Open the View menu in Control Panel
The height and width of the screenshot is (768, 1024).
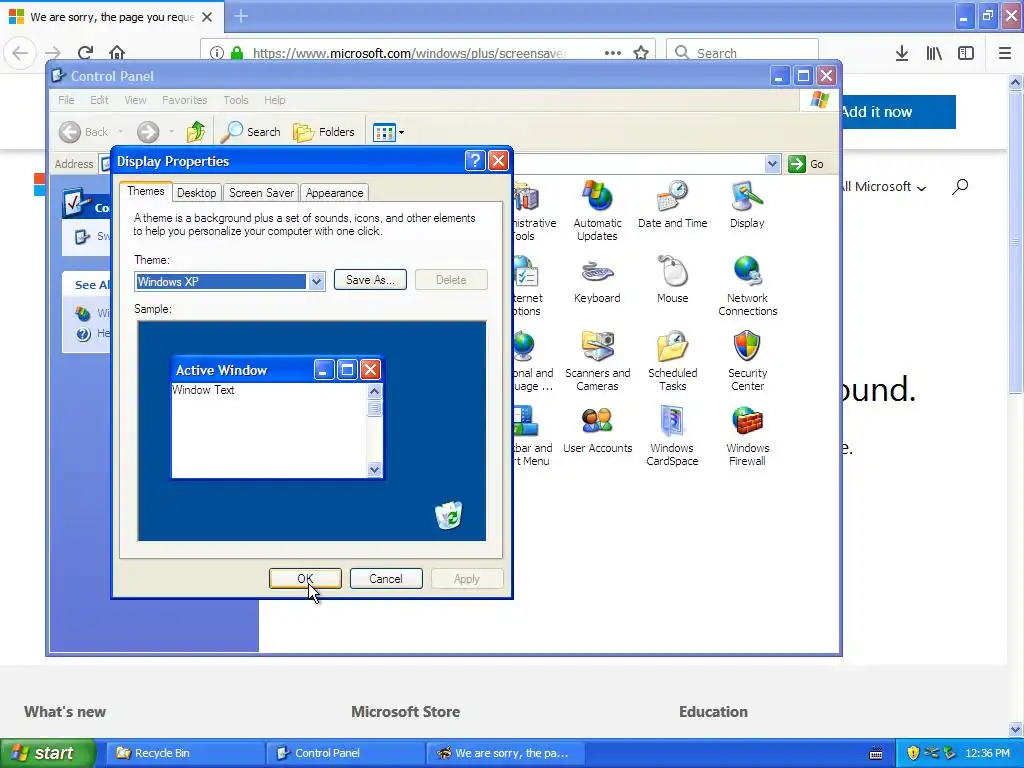click(x=135, y=100)
